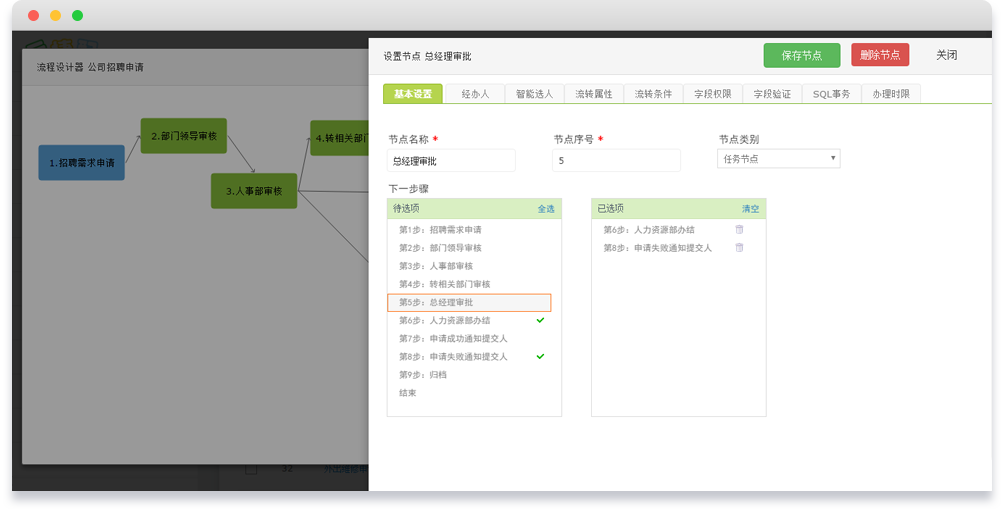The image size is (1003, 510).
Task: Open the 节点类别 dropdown
Action: pos(778,159)
